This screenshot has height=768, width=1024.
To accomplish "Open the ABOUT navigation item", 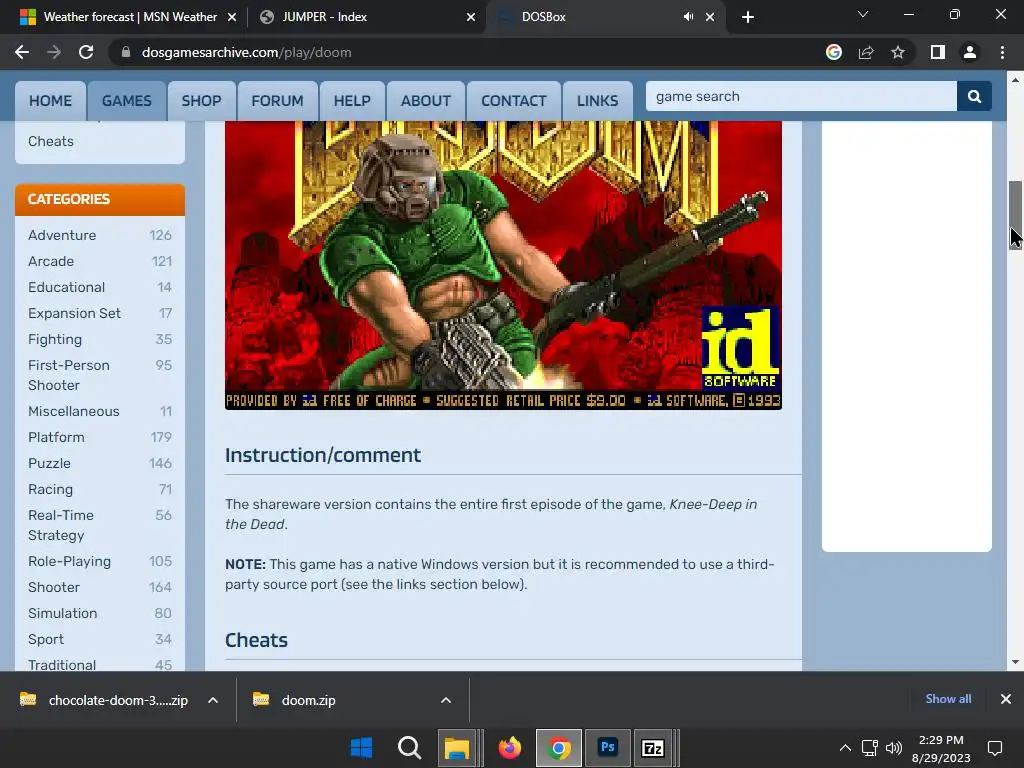I will tap(426, 101).
